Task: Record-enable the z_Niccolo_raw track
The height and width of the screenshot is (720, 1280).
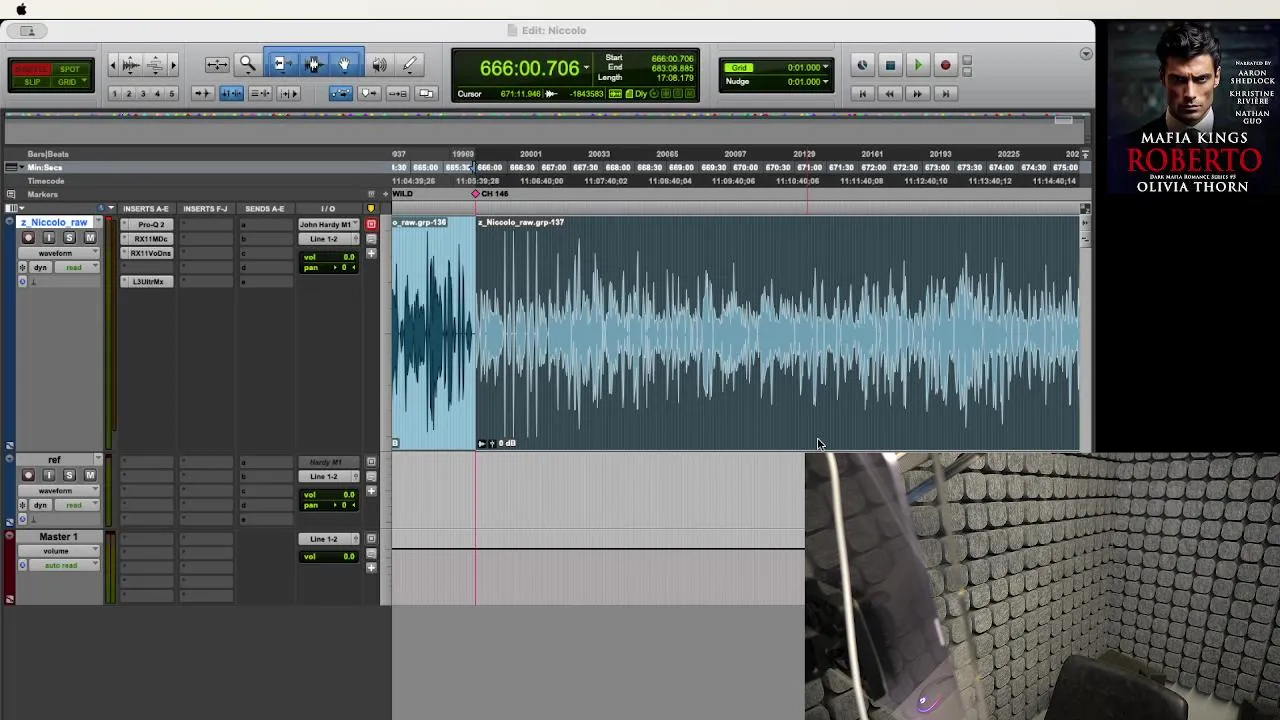Action: (28, 238)
